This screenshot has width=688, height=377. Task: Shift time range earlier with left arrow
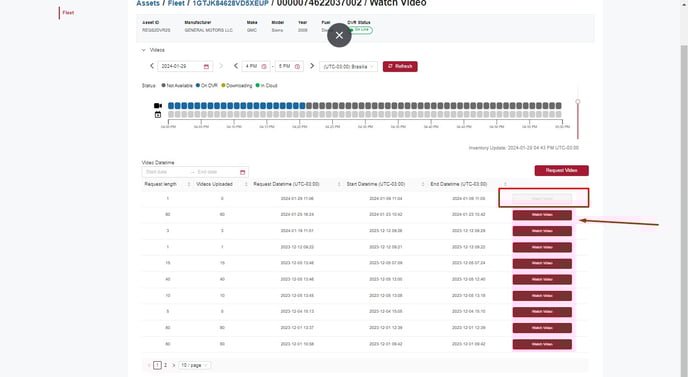pyautogui.click(x=236, y=66)
